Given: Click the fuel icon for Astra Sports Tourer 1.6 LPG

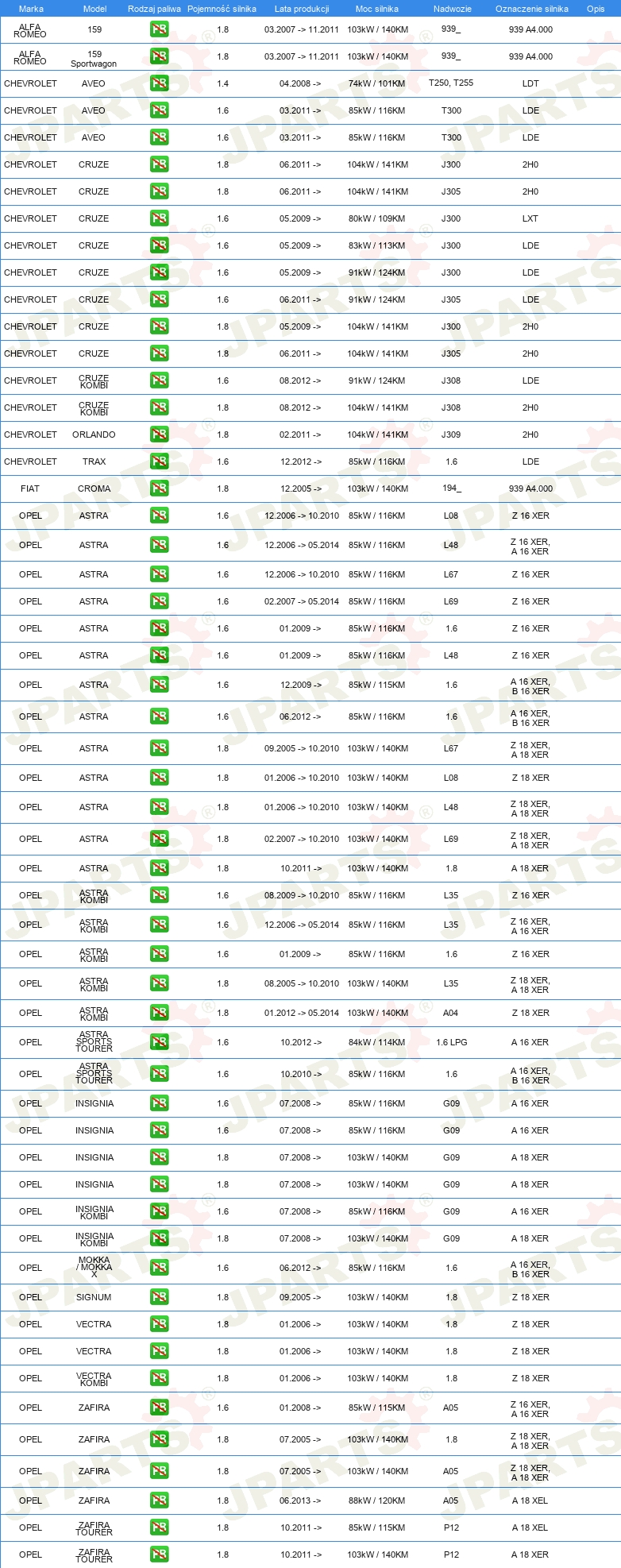Looking at the screenshot, I should (x=159, y=1042).
